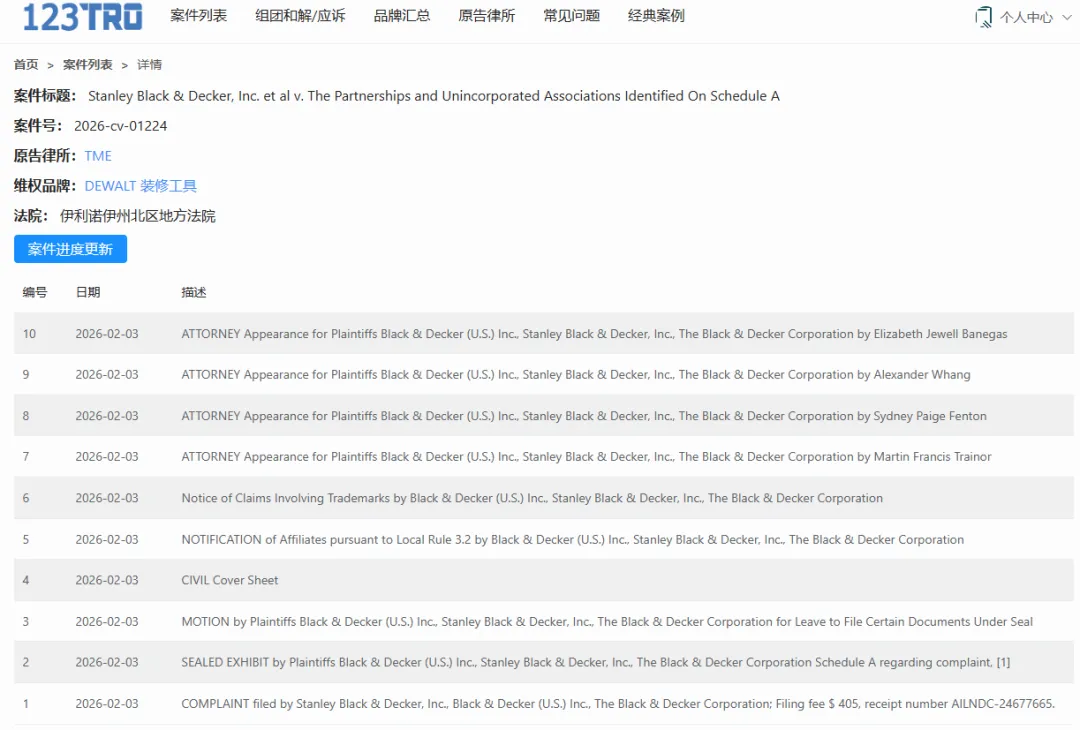
Task: Click the court name 伊利诺伊州北区地方法院
Action: (x=138, y=216)
